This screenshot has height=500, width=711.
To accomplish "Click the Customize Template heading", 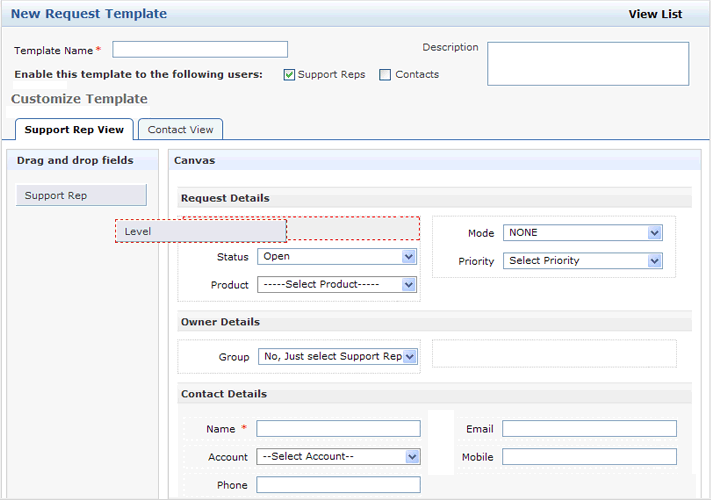I will (79, 99).
